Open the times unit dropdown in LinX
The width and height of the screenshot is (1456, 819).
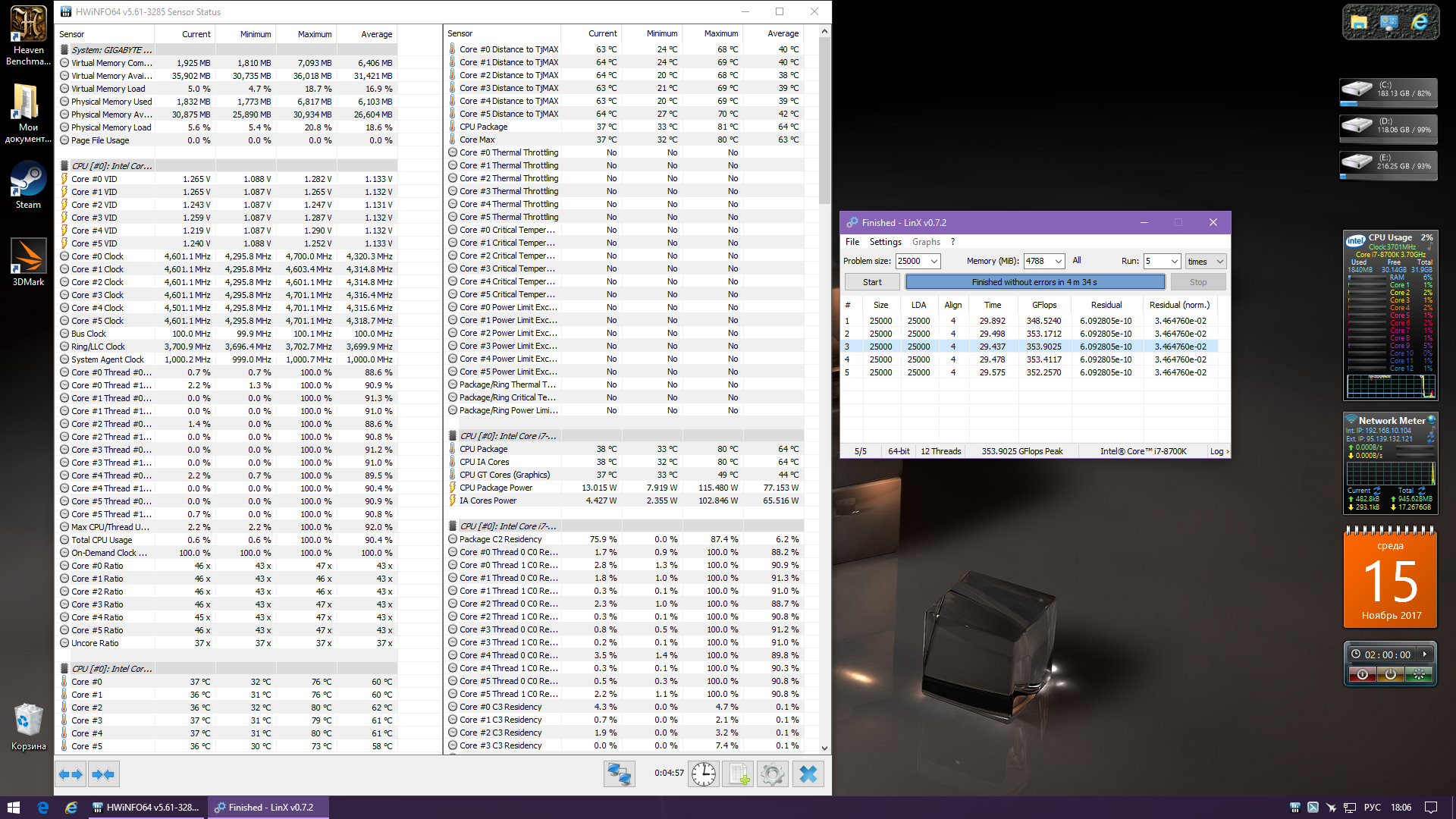tap(1219, 261)
